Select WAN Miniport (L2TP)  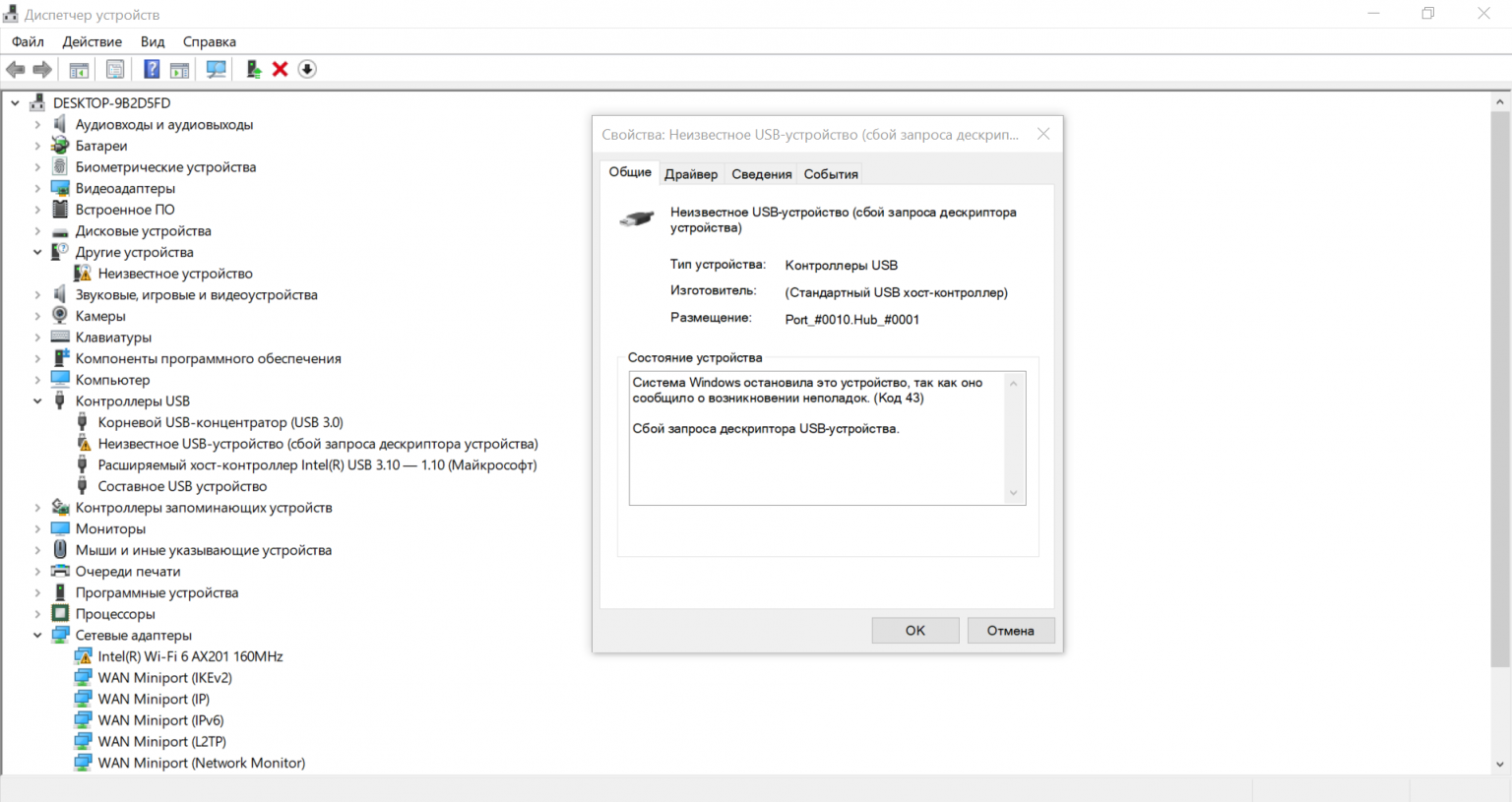pyautogui.click(x=161, y=742)
